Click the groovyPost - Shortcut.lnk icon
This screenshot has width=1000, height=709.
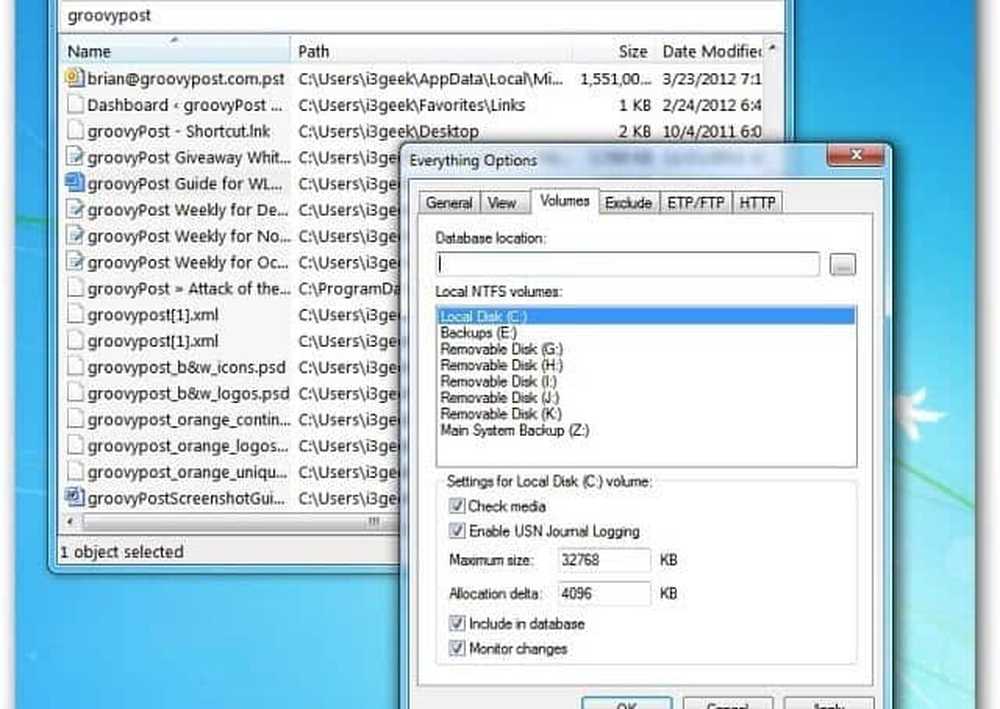(74, 131)
